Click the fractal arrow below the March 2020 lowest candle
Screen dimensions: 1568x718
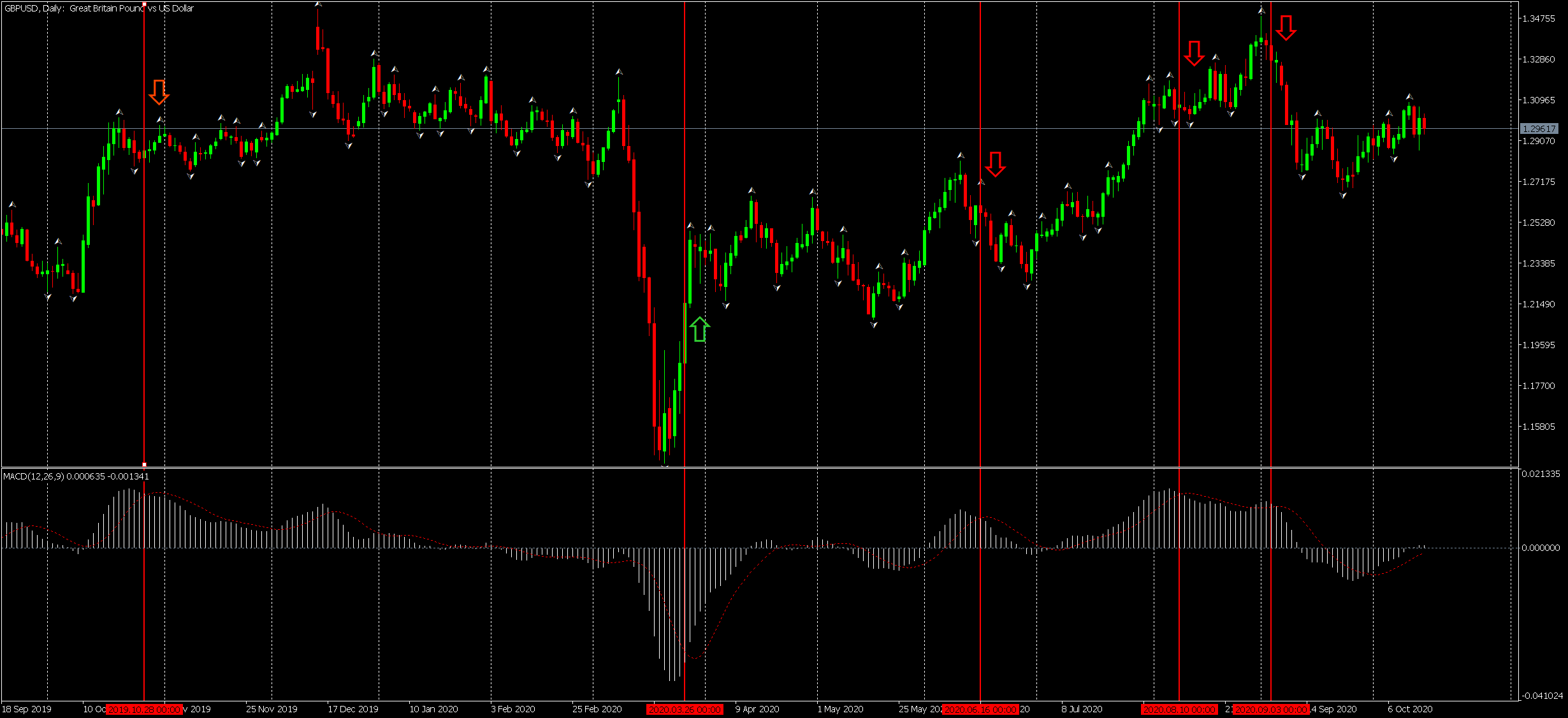pos(665,465)
